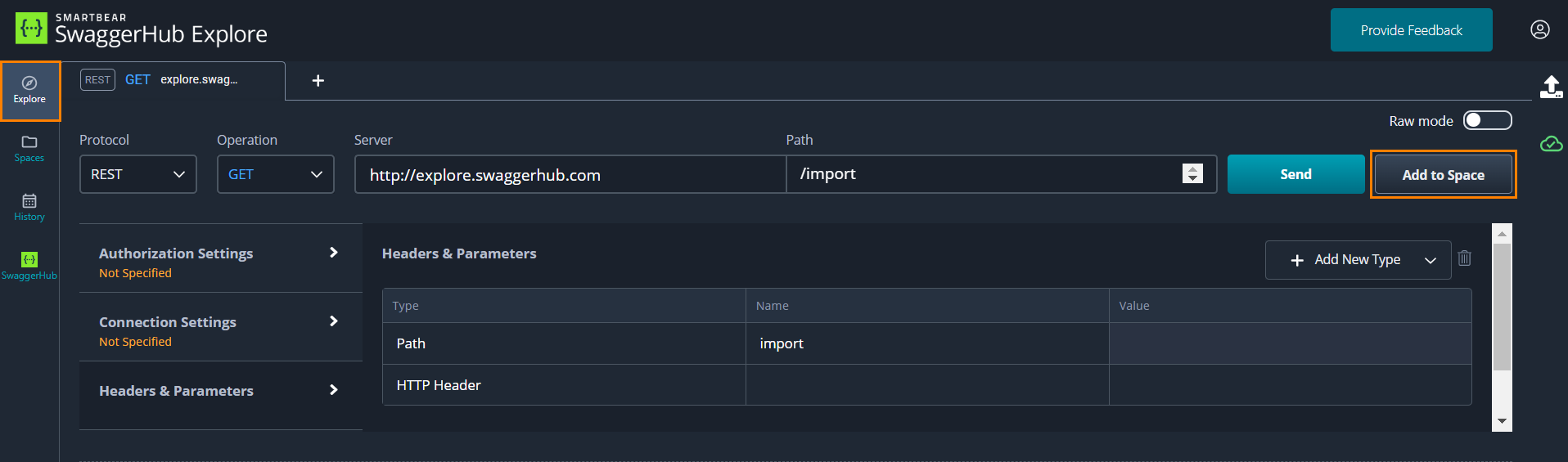The width and height of the screenshot is (1568, 462).
Task: Click the upload/export icon on right
Action: 1551,87
